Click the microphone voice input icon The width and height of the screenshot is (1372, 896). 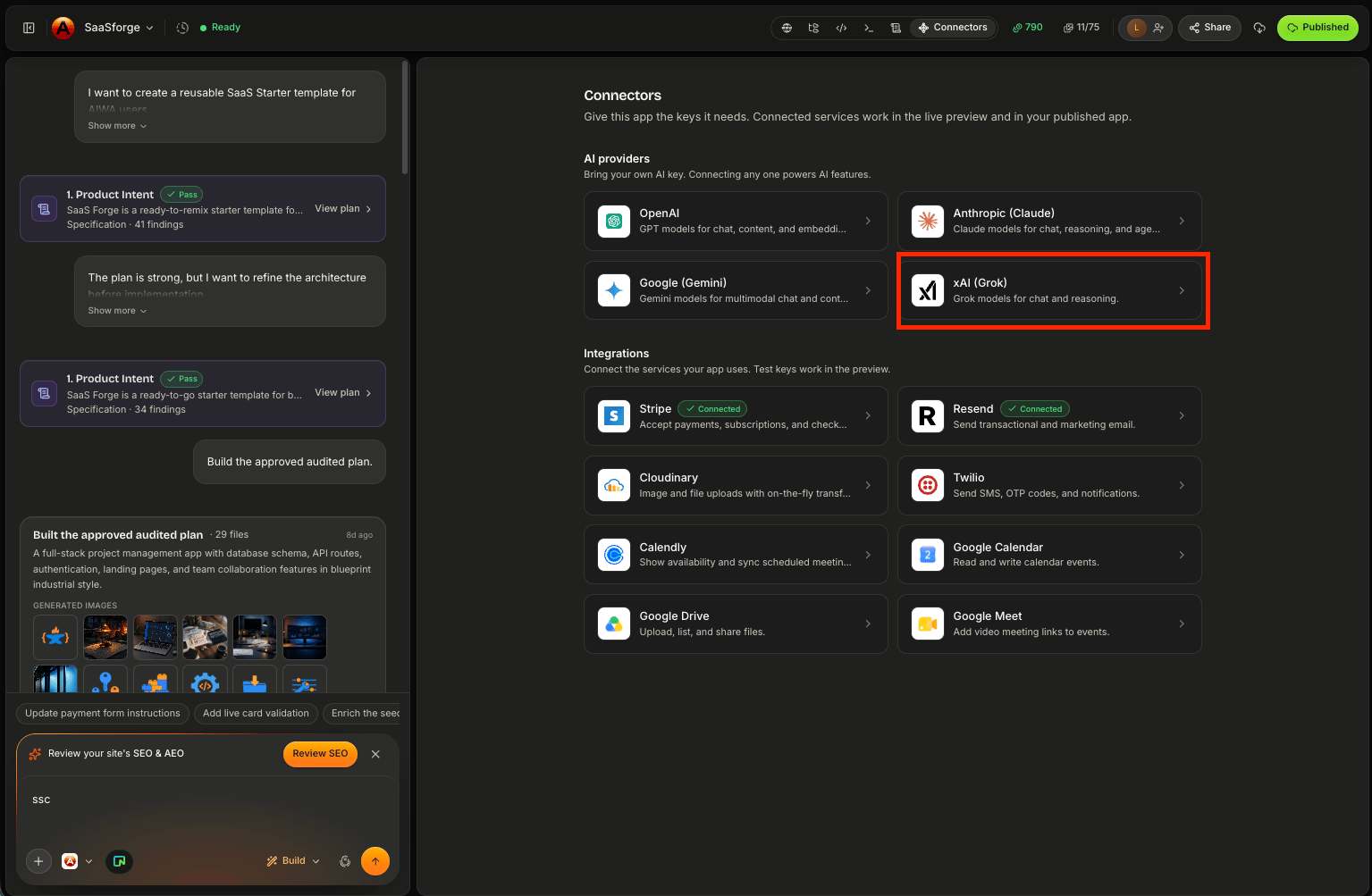tap(345, 861)
